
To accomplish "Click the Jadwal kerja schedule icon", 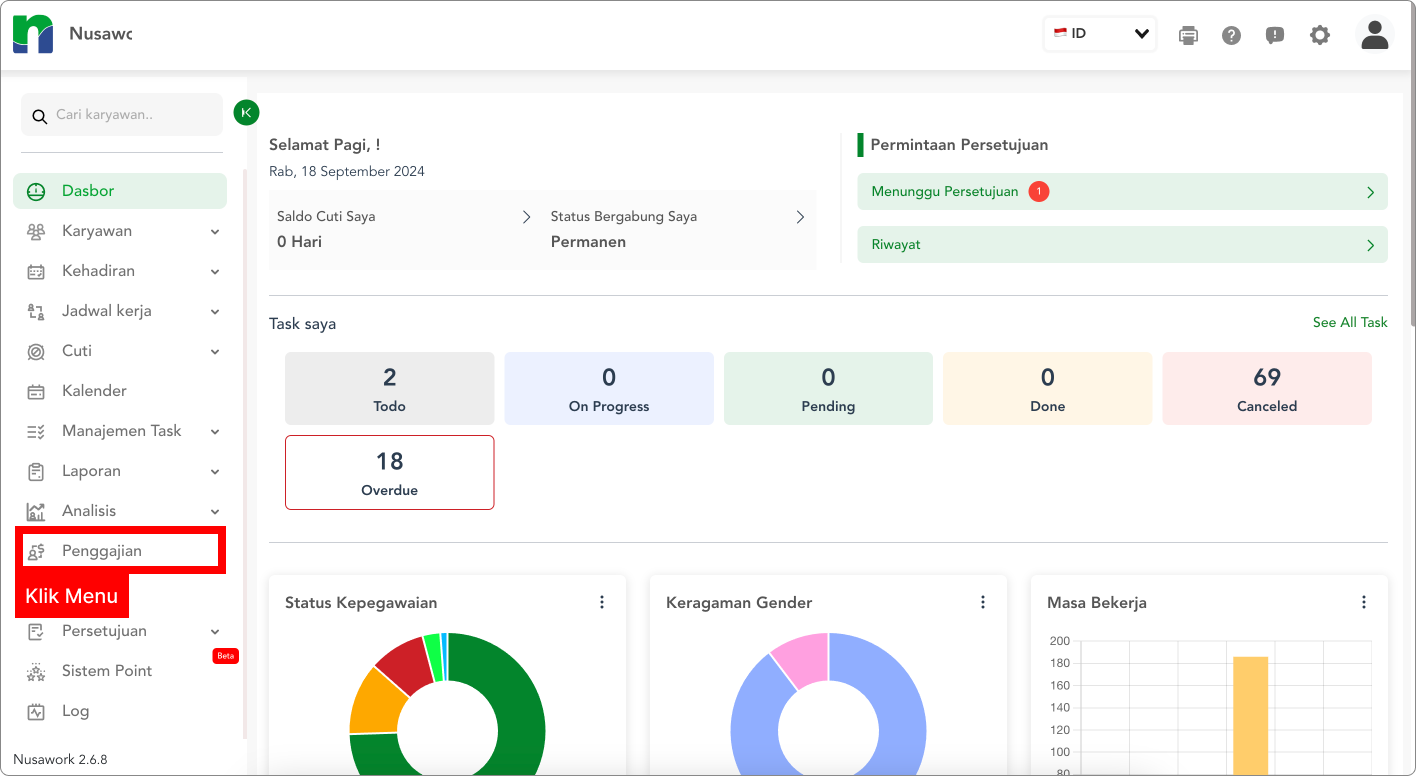I will pos(36,311).
